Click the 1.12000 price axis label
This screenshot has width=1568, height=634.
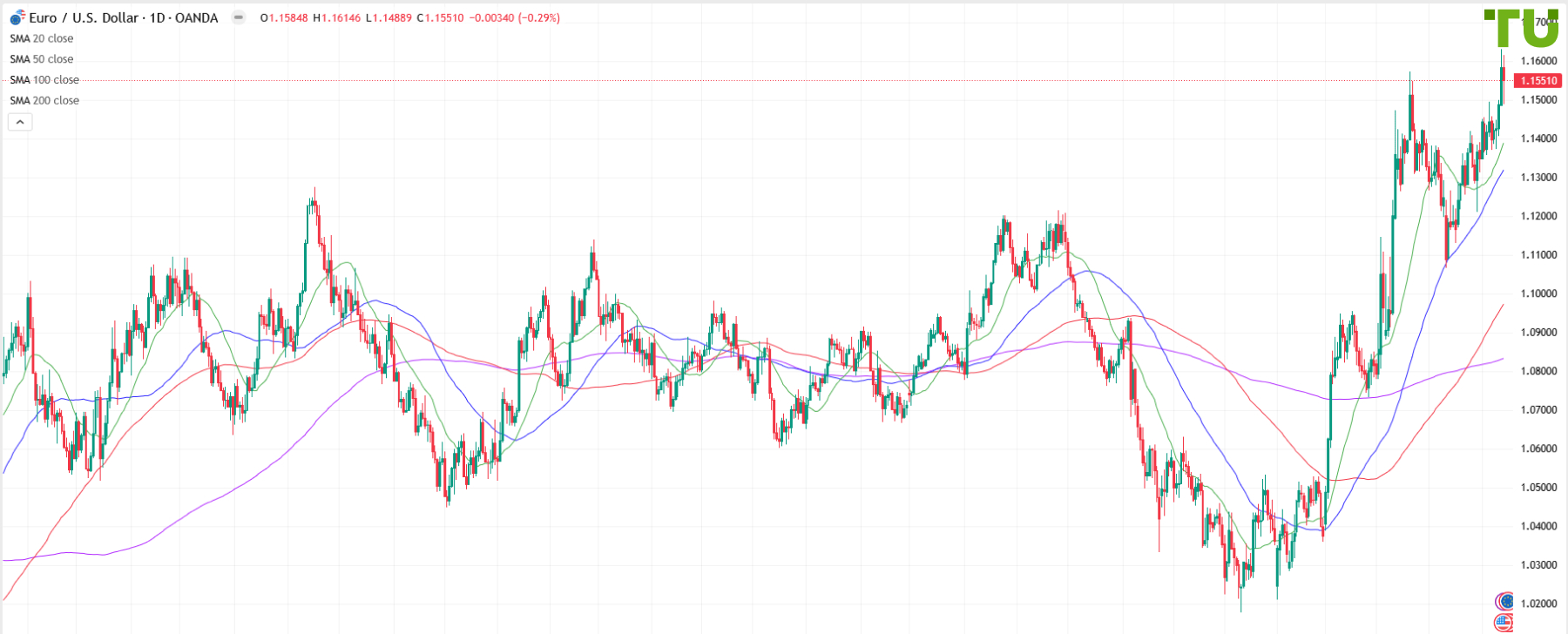click(1538, 216)
